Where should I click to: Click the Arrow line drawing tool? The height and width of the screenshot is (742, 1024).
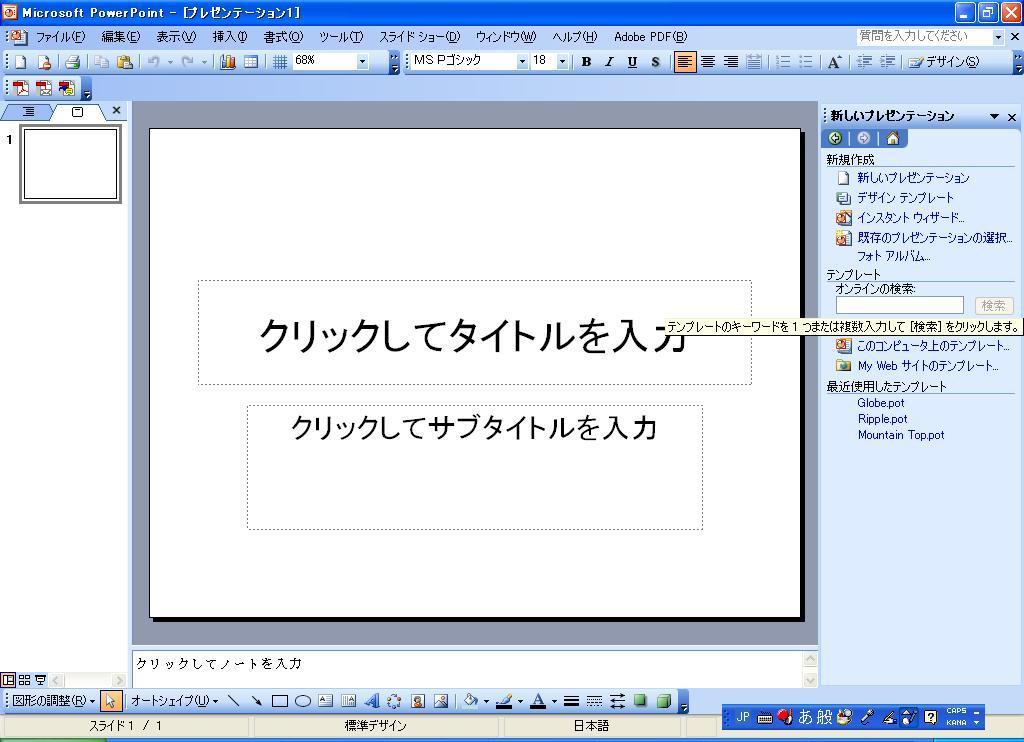pyautogui.click(x=257, y=701)
